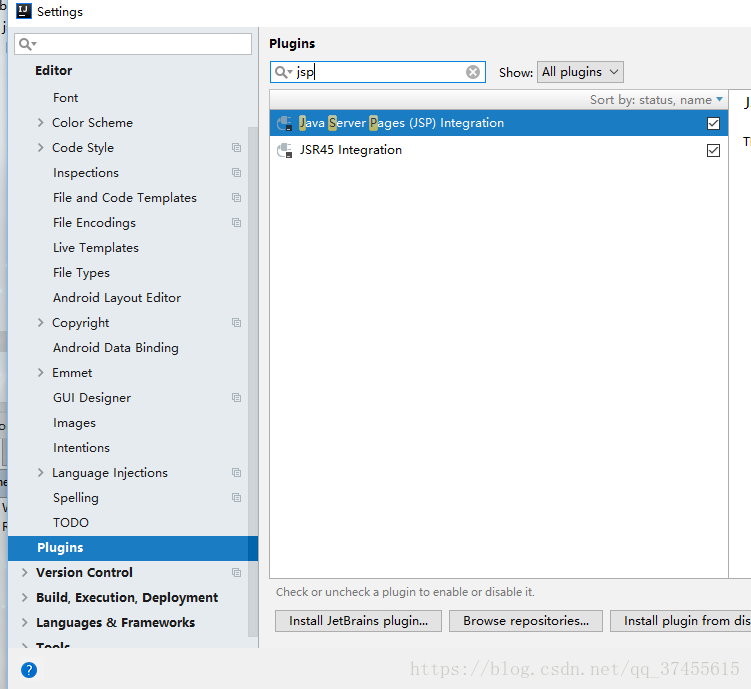Select the Editor category
This screenshot has height=689, width=751.
point(53,70)
